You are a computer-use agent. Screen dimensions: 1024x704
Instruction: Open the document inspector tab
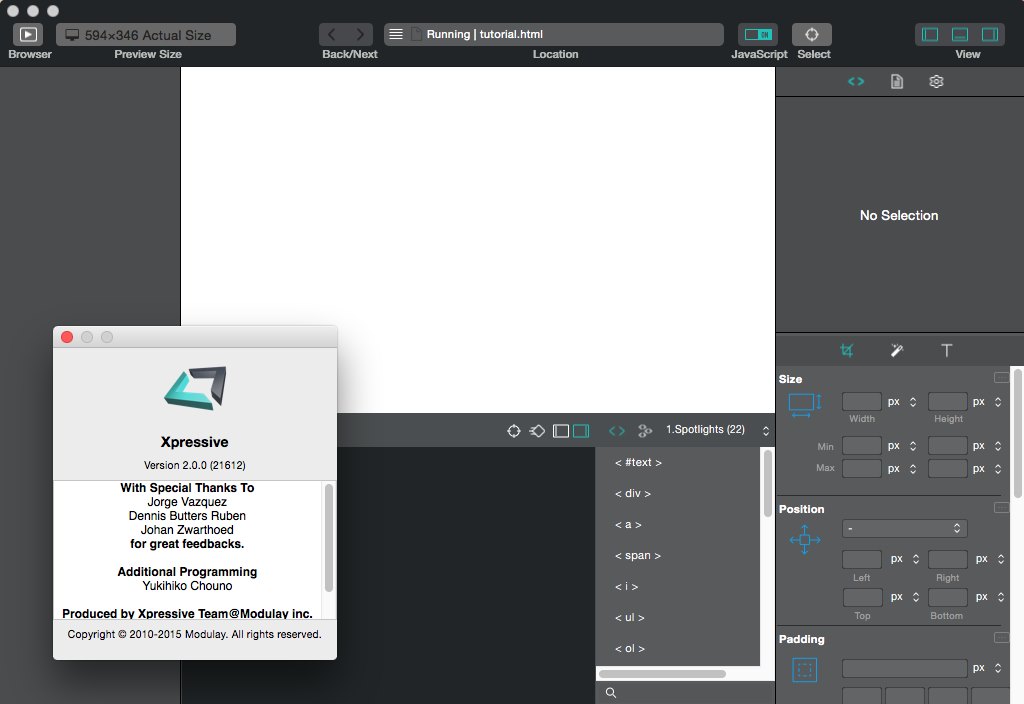(897, 82)
